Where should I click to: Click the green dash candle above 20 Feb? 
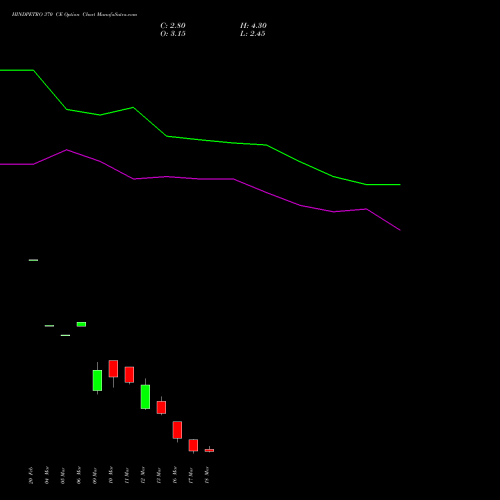[33, 260]
